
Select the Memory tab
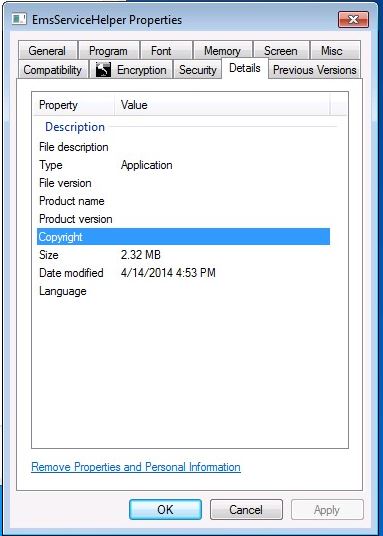click(222, 51)
